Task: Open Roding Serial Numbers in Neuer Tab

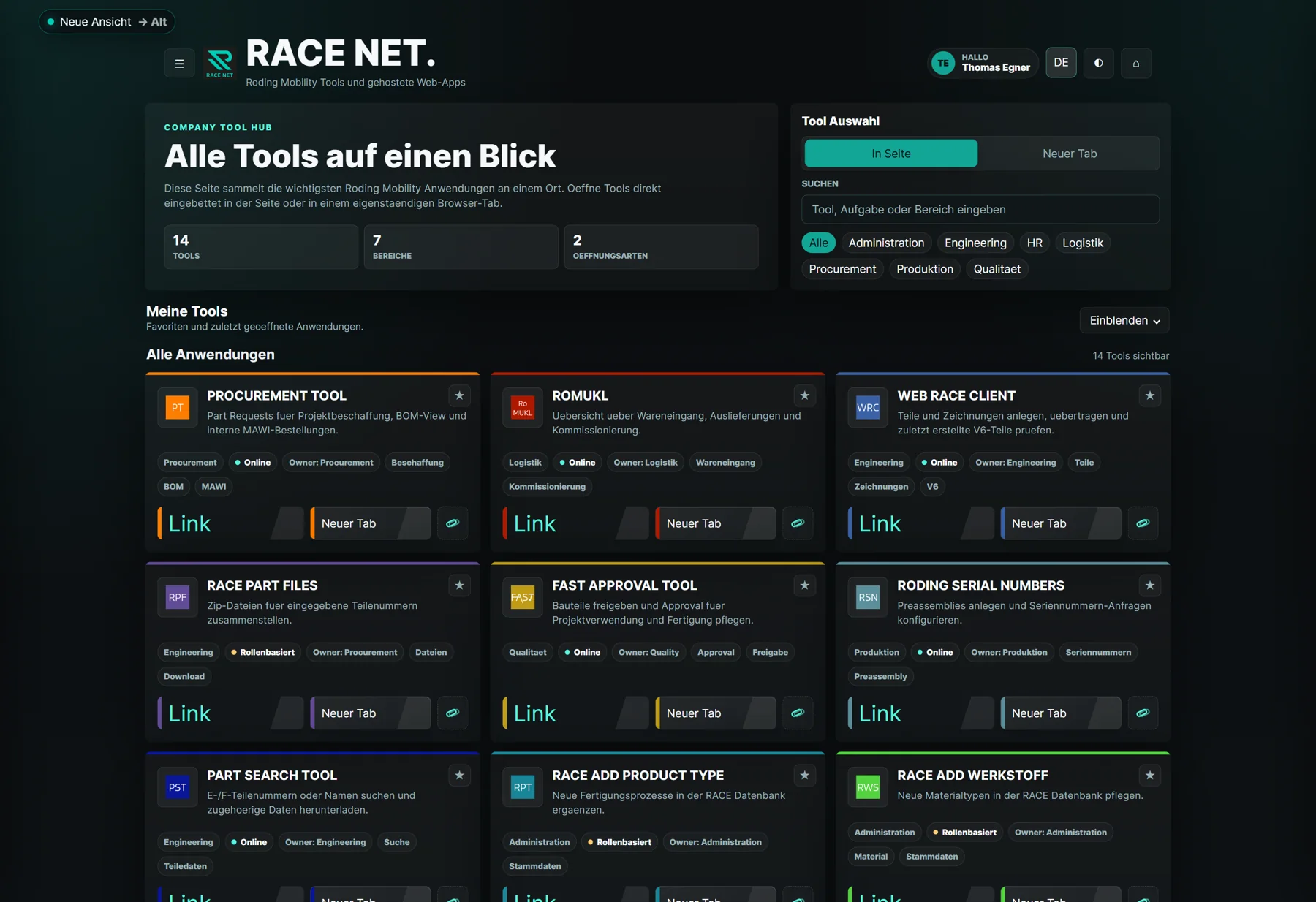Action: point(1061,713)
